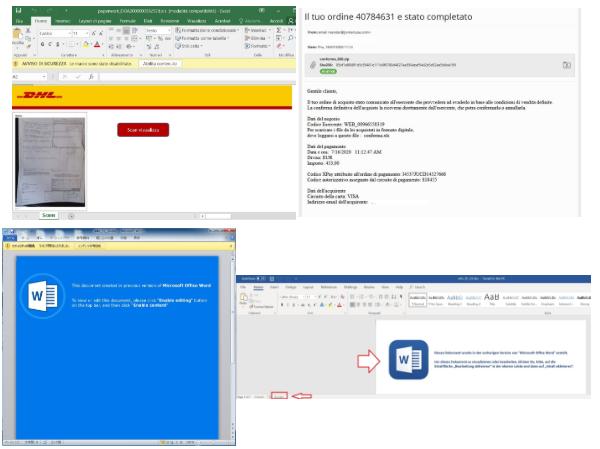Switch to the References tab in German Word
The image size is (600, 449).
pos(328,287)
